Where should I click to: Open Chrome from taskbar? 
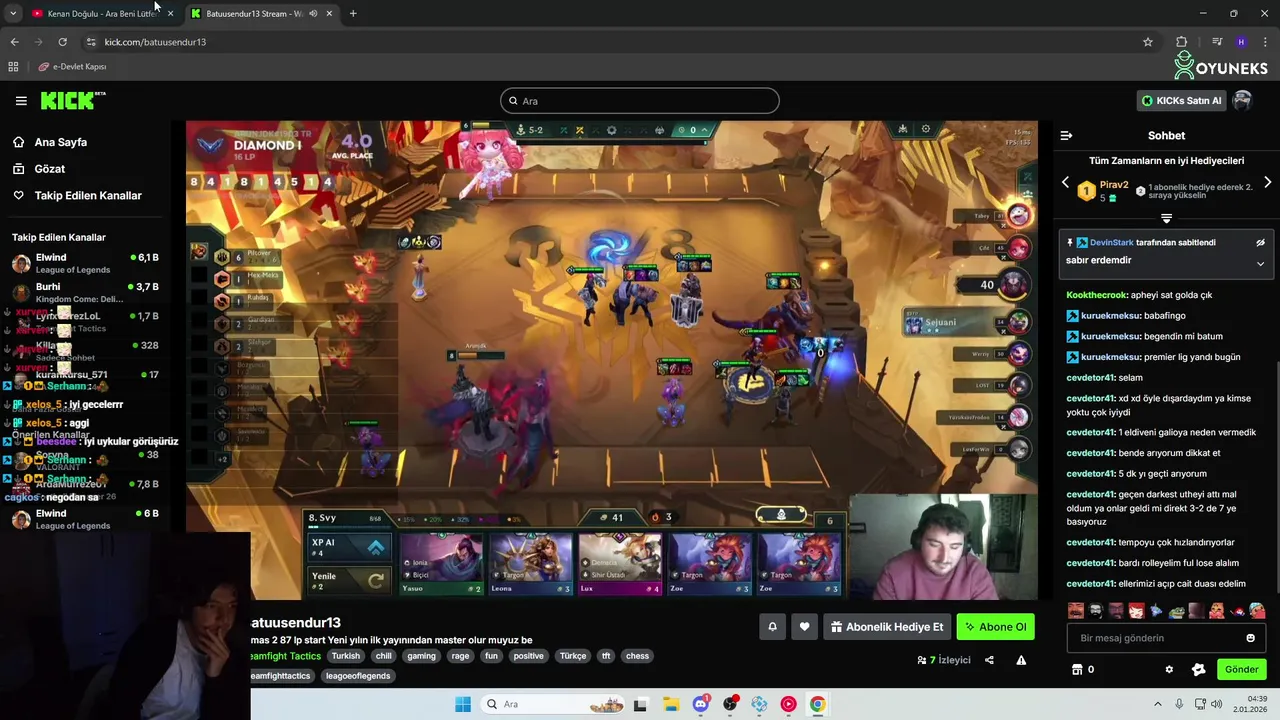818,704
